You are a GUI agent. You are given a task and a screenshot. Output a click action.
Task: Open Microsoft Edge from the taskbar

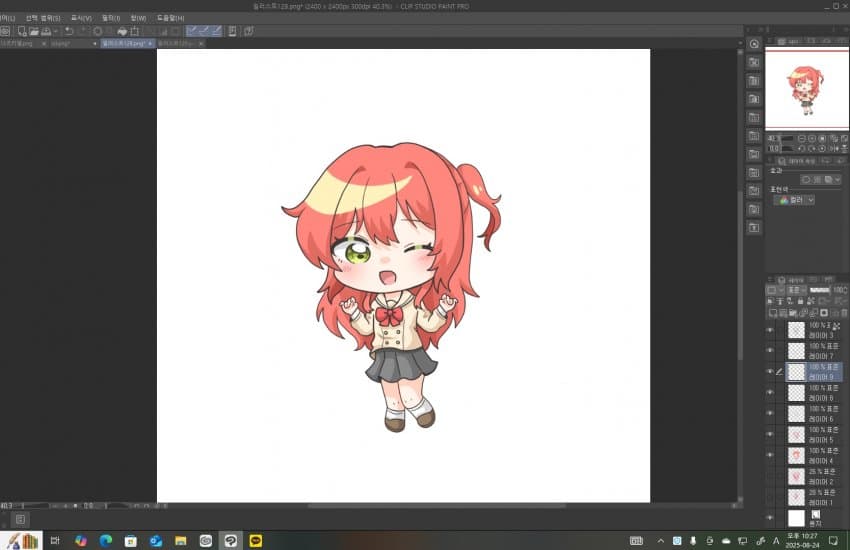point(105,541)
